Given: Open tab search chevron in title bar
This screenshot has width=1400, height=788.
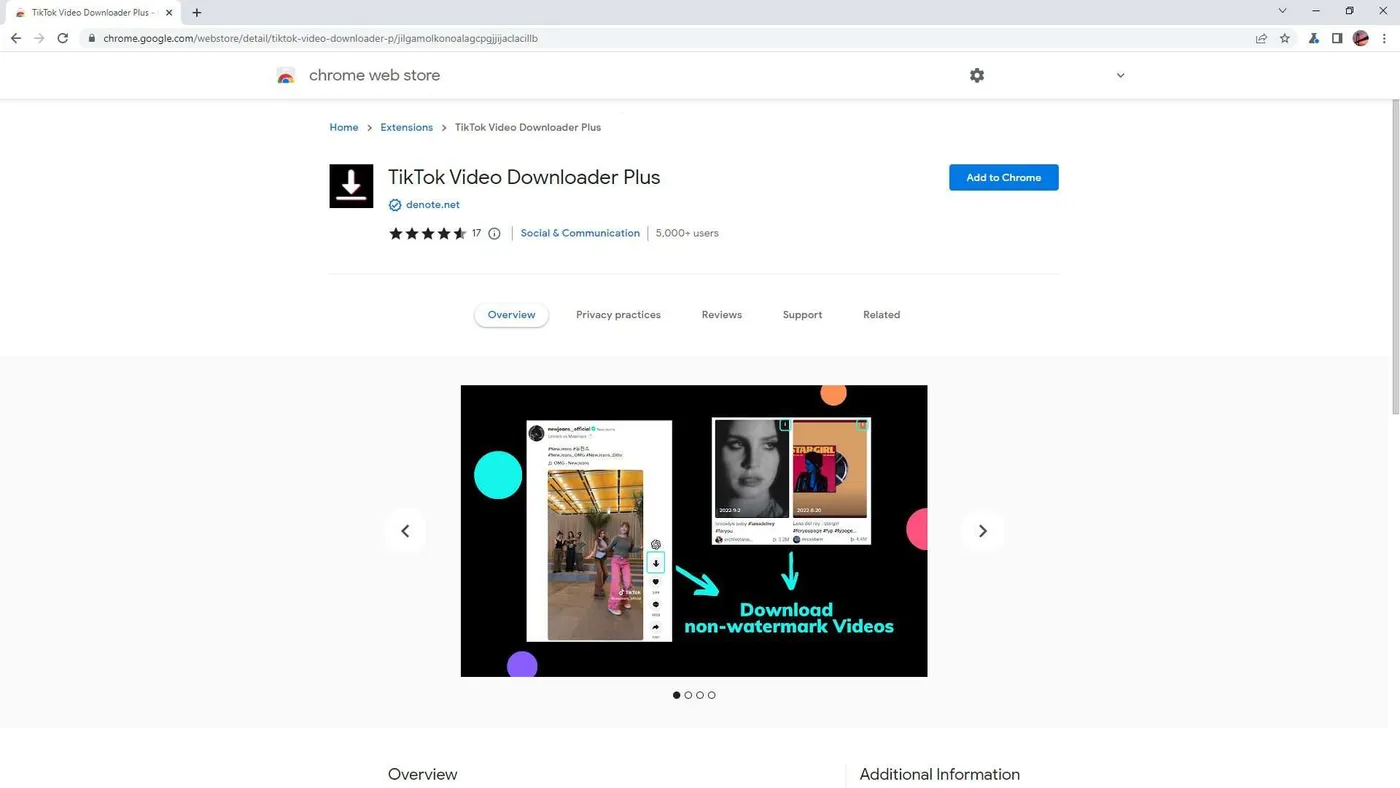Looking at the screenshot, I should coord(1282,11).
